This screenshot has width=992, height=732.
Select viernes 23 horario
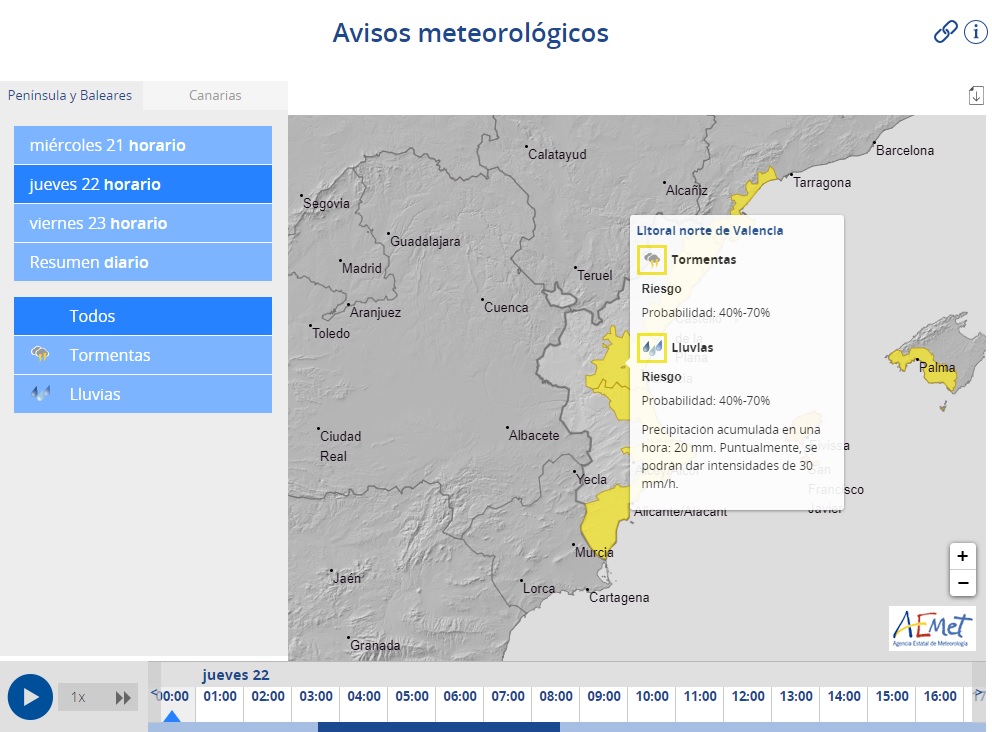pos(143,223)
